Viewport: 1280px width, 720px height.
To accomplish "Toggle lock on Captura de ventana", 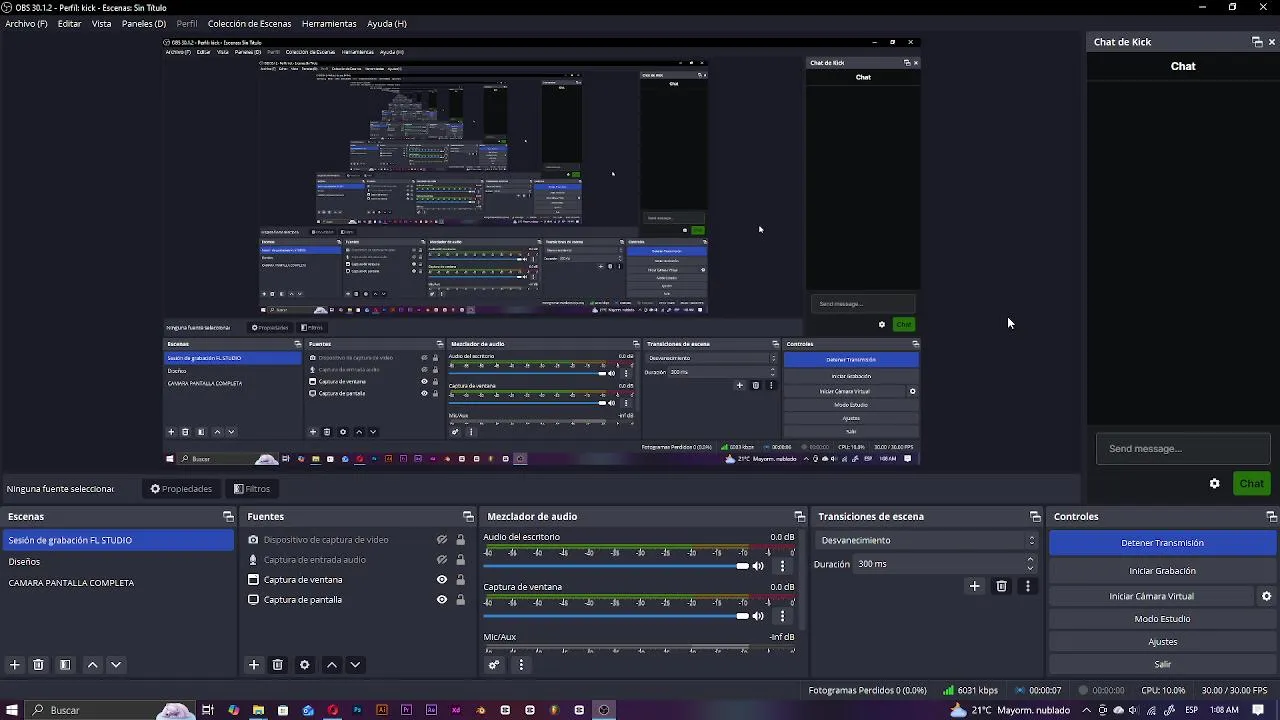I will [x=460, y=580].
